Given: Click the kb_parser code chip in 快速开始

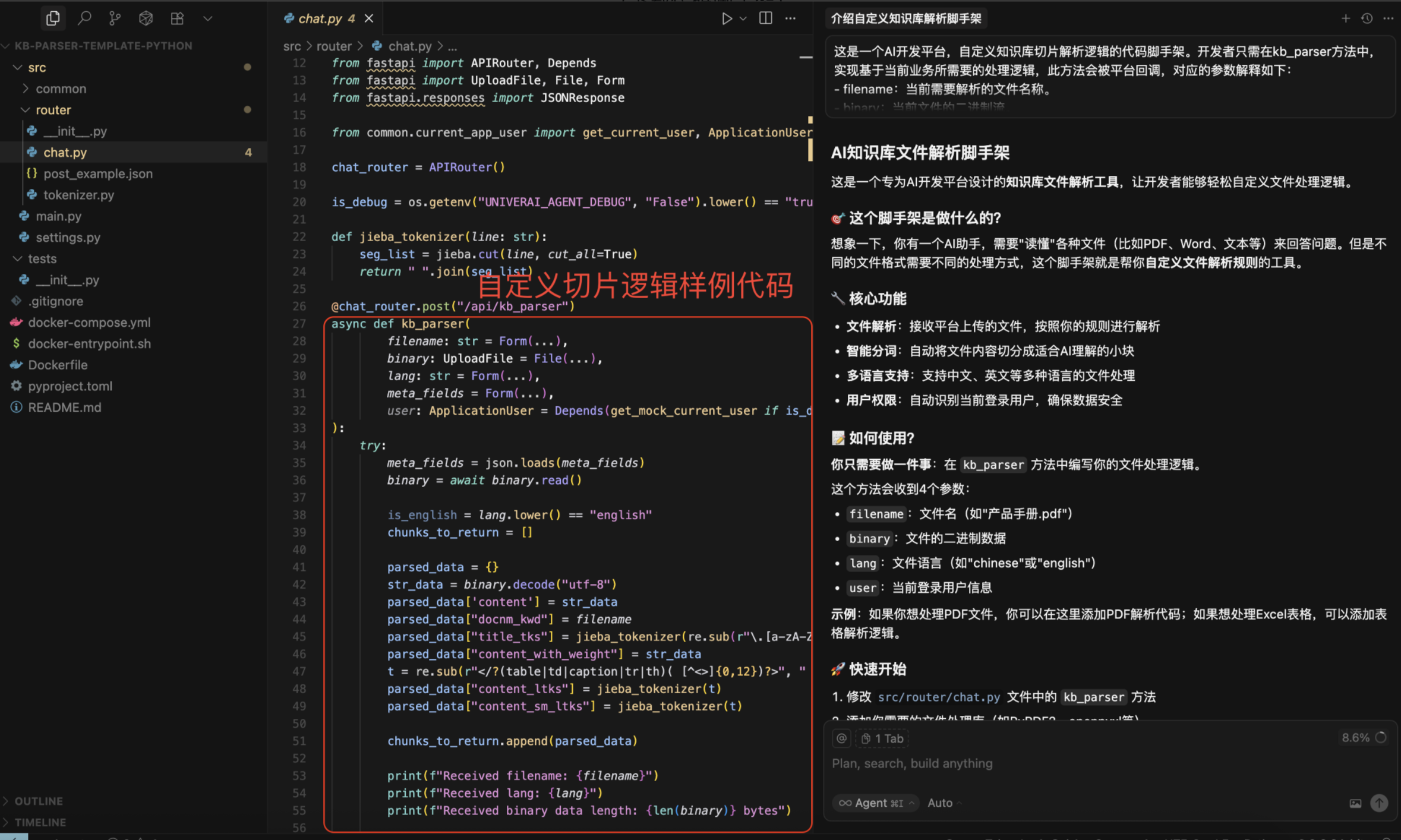Looking at the screenshot, I should tap(1093, 697).
